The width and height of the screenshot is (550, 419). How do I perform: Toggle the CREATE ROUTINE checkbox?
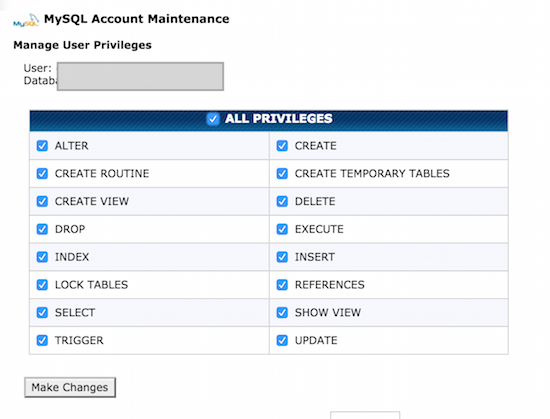tap(42, 173)
